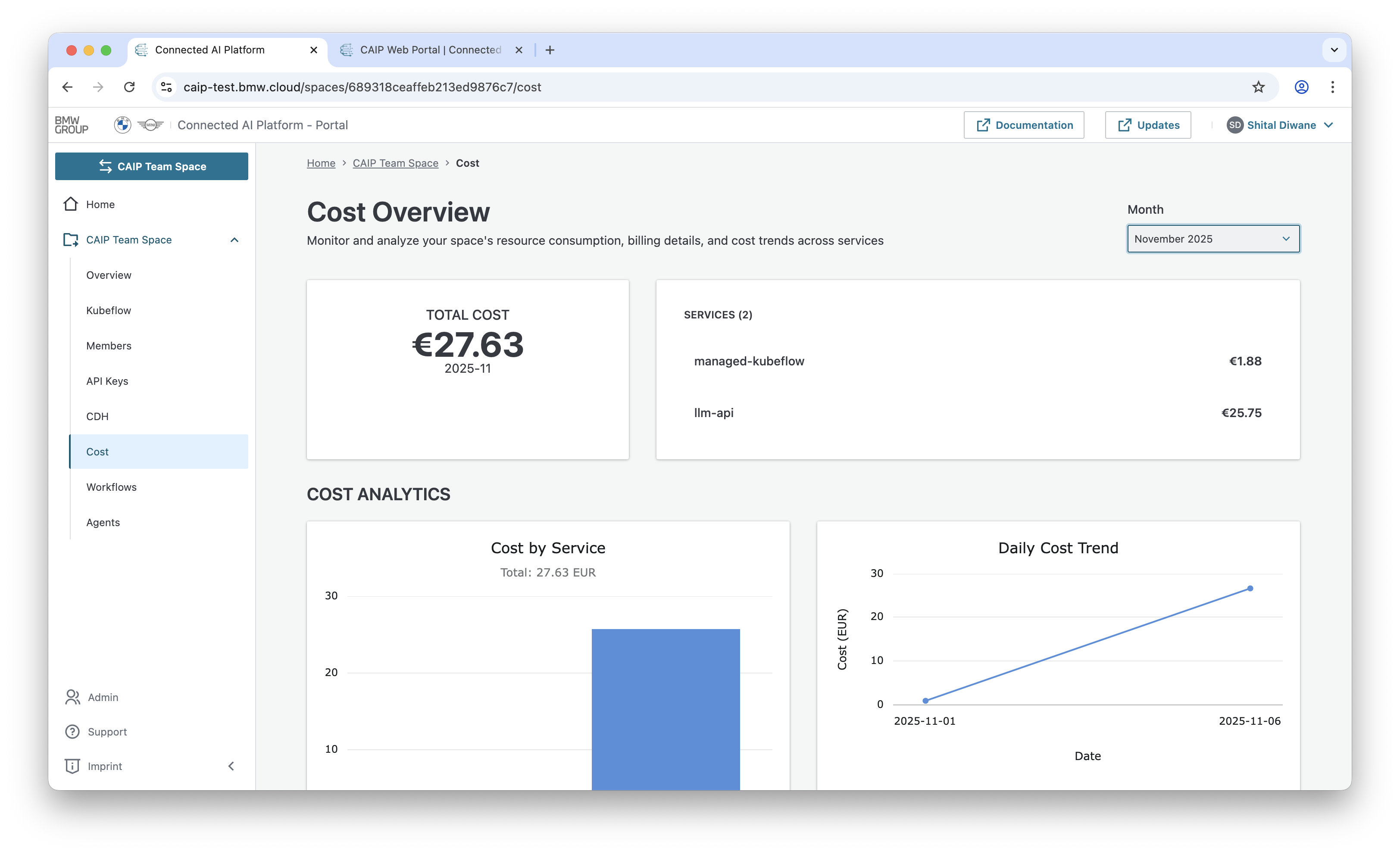Click the browser forward arrow
This screenshot has width=1400, height=854.
(98, 87)
